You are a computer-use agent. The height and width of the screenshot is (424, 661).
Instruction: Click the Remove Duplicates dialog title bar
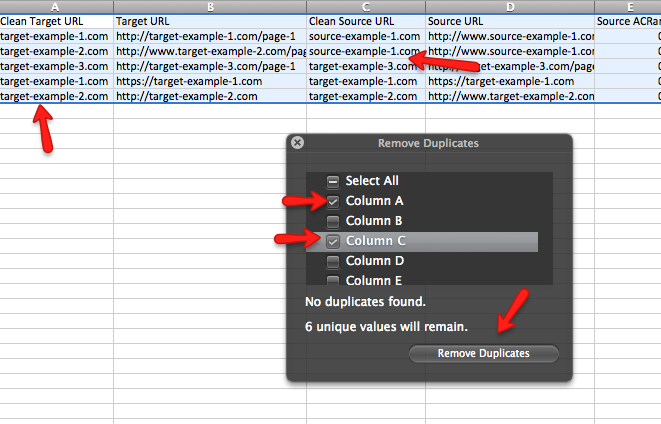428,143
